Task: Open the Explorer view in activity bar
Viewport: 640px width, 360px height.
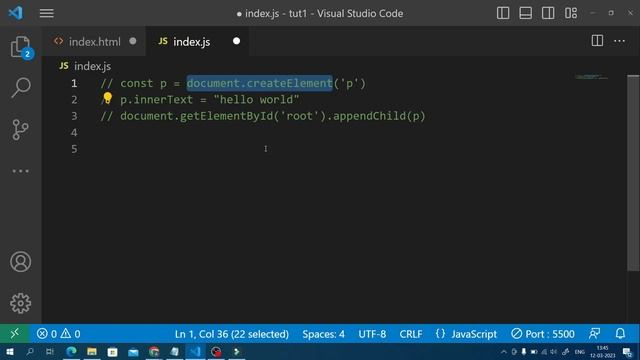Action: [20, 47]
